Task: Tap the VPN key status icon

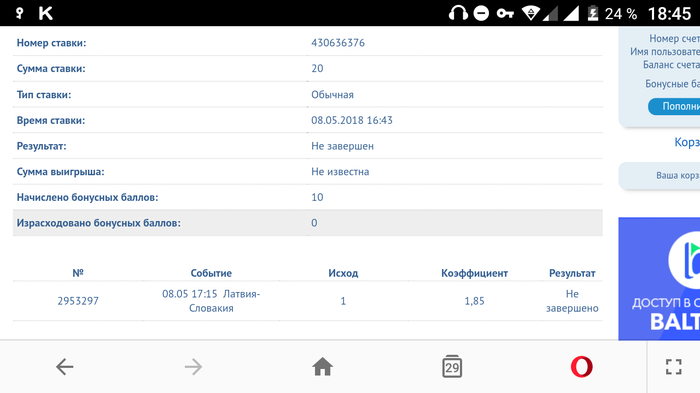Action: (x=505, y=13)
